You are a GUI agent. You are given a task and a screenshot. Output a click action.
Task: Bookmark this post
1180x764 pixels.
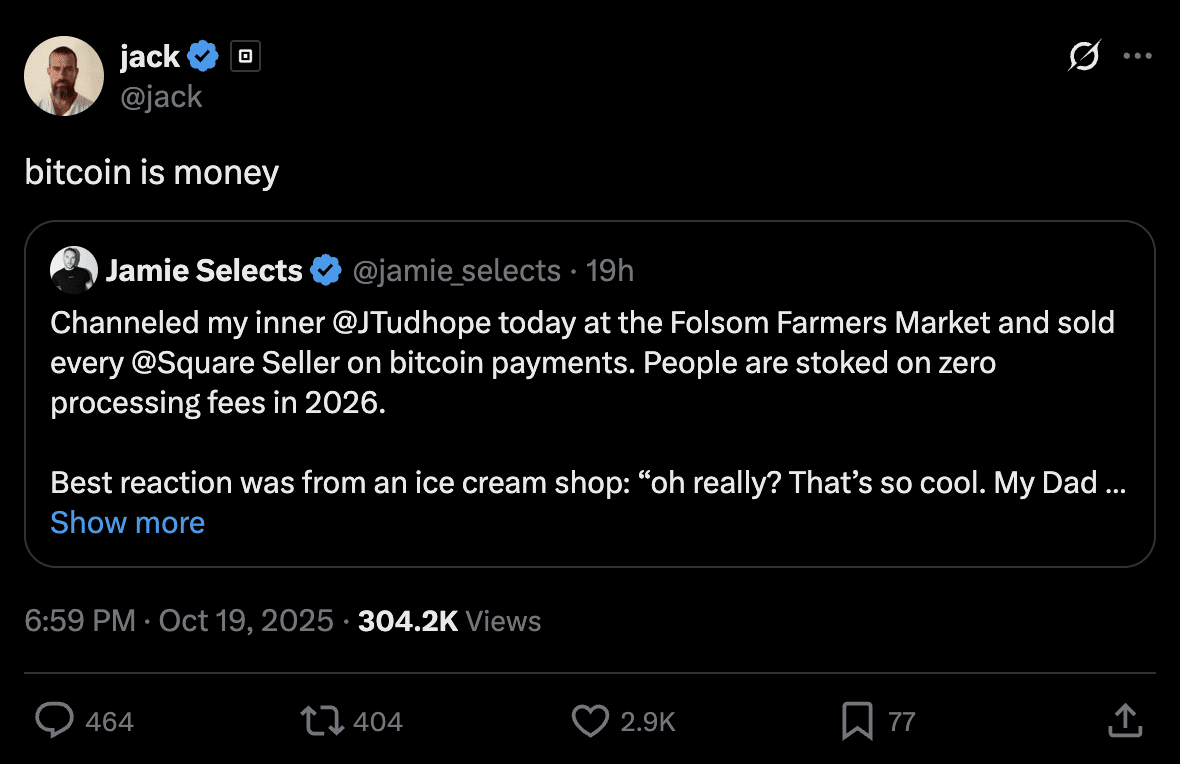pyautogui.click(x=857, y=720)
